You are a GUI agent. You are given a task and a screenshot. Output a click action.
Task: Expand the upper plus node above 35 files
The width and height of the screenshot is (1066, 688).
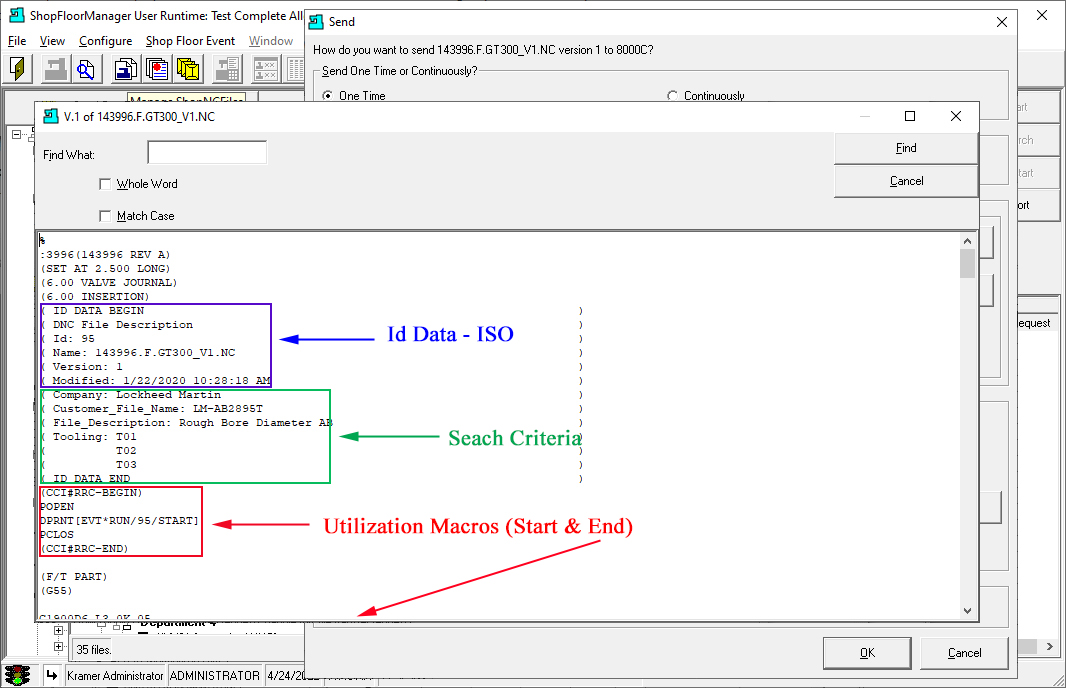click(58, 630)
